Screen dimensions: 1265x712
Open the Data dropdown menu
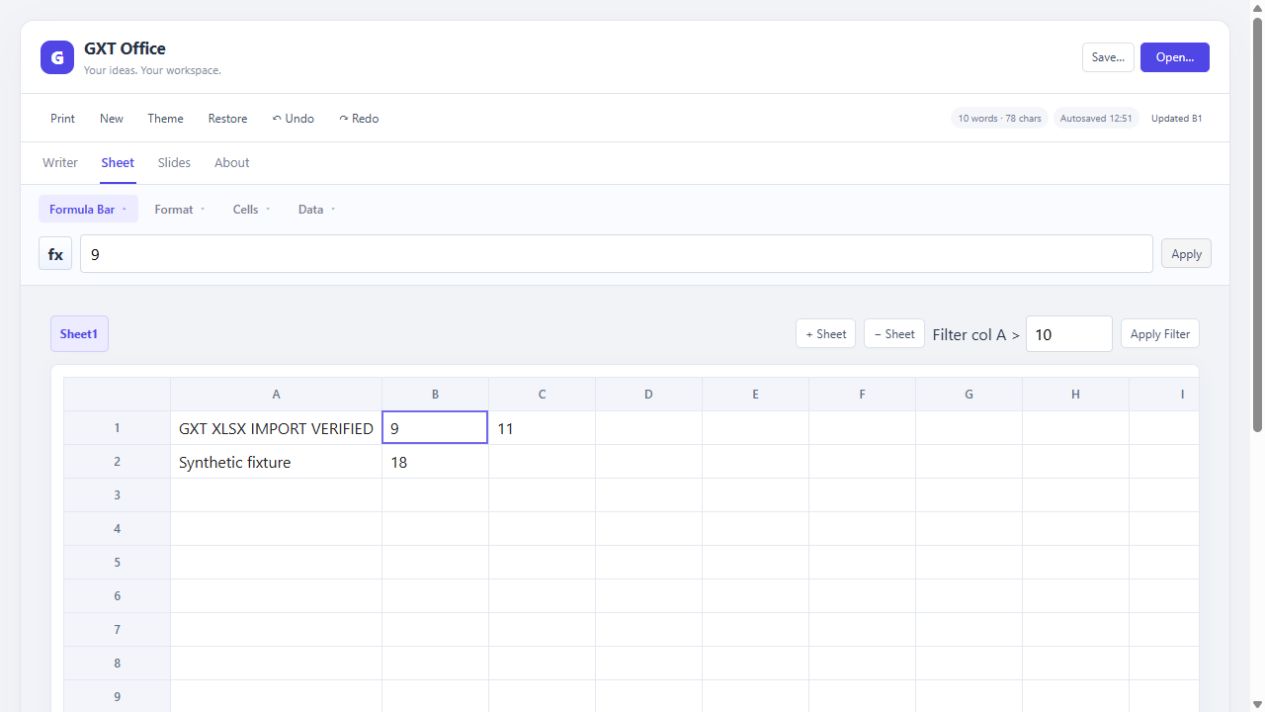[316, 209]
